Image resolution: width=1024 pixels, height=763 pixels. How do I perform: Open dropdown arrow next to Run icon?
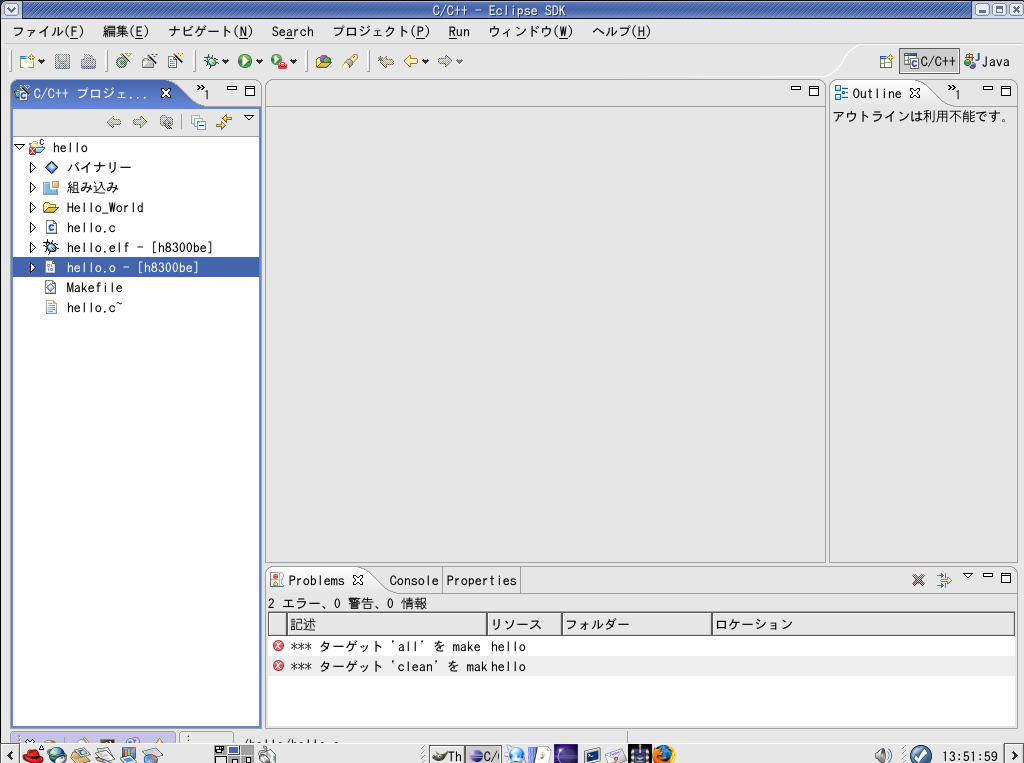pyautogui.click(x=259, y=62)
